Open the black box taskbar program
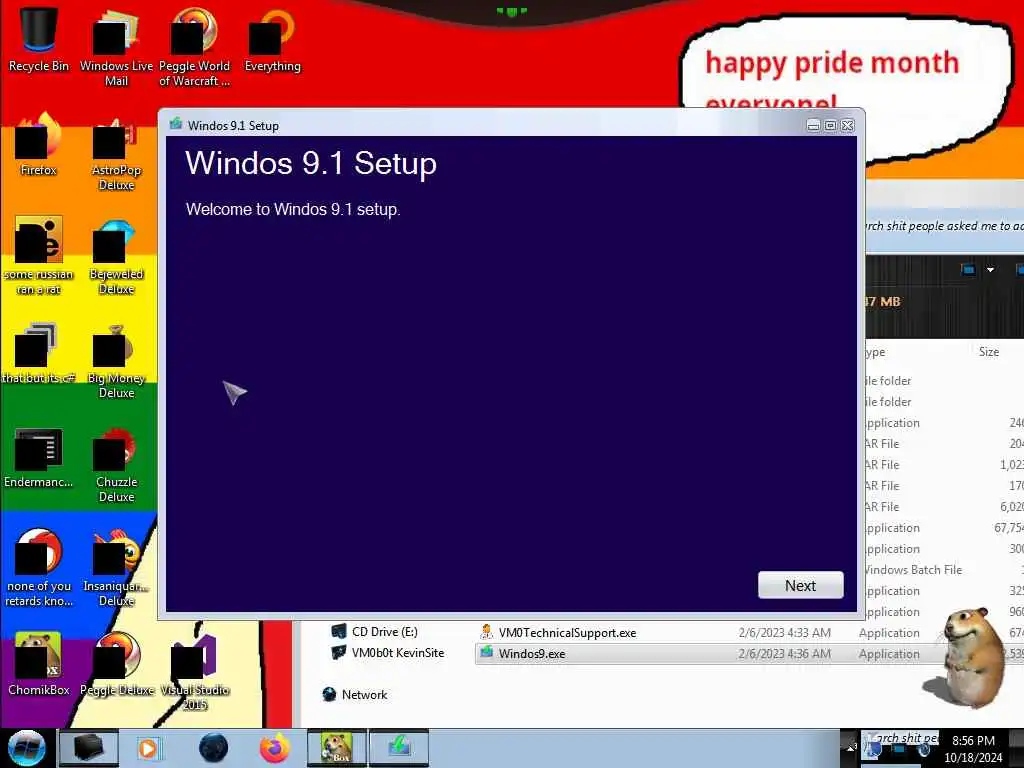The width and height of the screenshot is (1024, 768). pos(89,748)
